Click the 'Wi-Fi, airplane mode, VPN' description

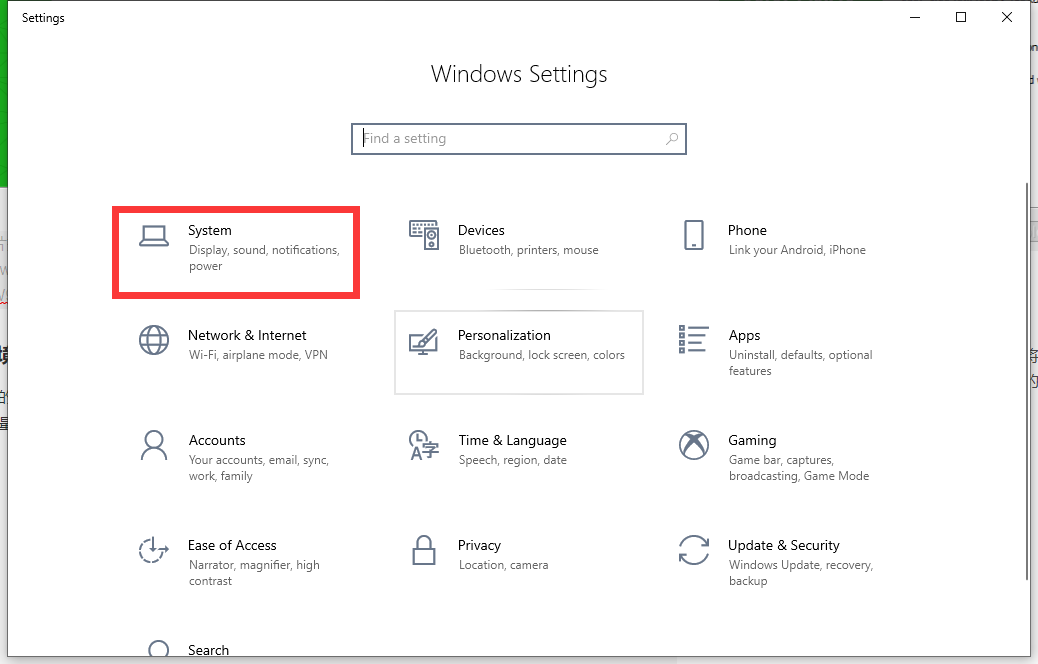pyautogui.click(x=258, y=355)
